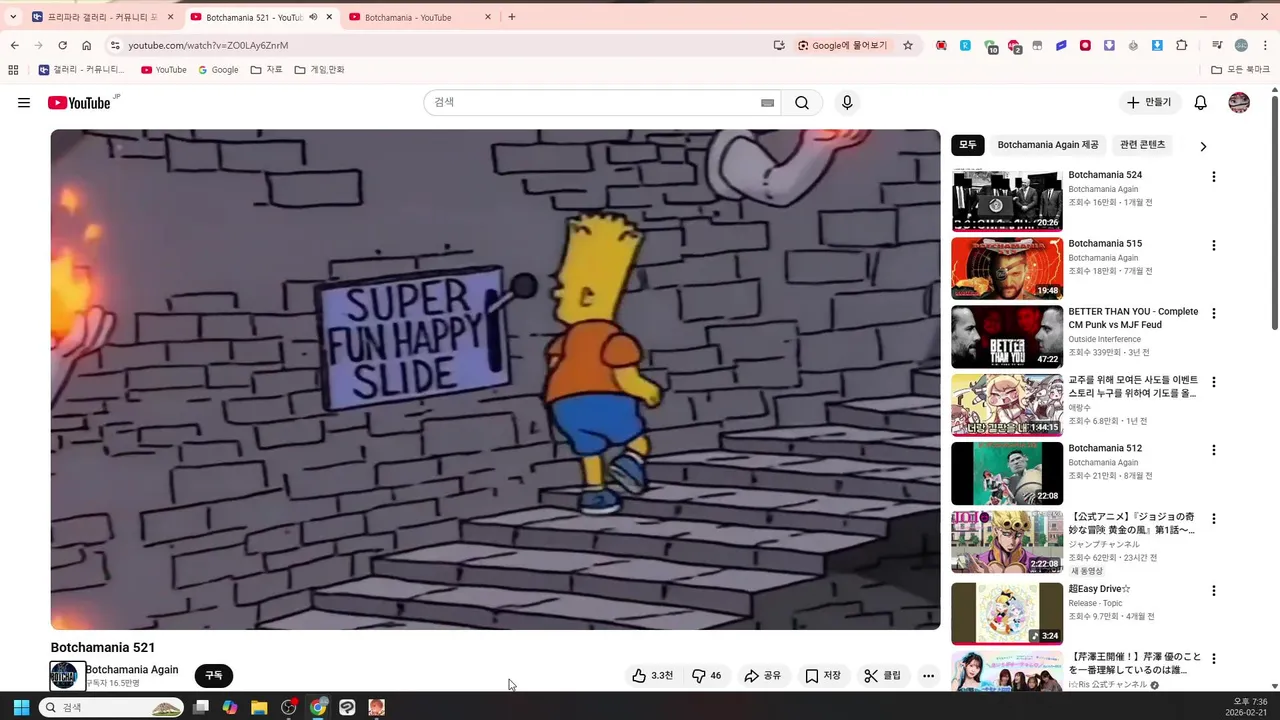This screenshot has height=720, width=1280.
Task: Open the YouTube guide hamburger menu
Action: [x=24, y=103]
